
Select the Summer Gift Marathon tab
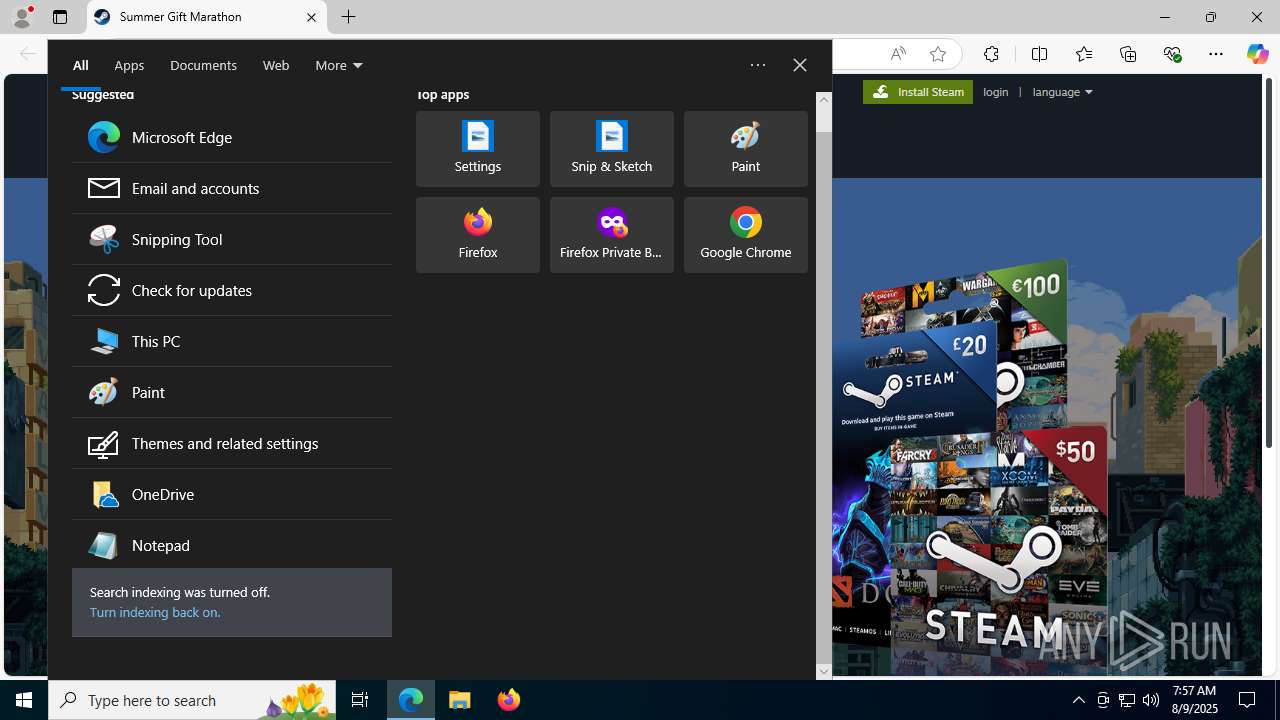[x=207, y=17]
